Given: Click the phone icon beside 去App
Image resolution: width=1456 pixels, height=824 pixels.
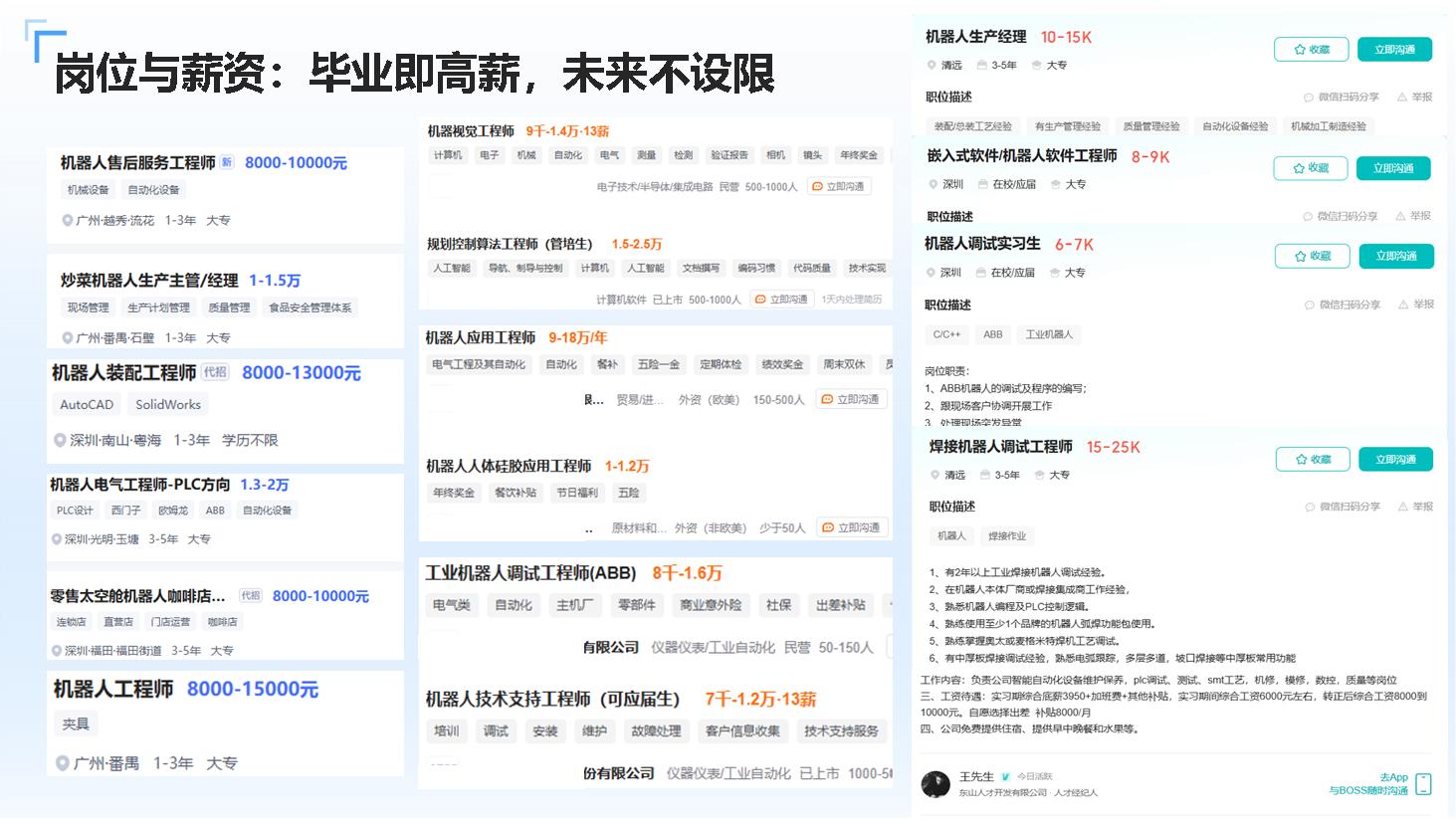Looking at the screenshot, I should tap(1423, 784).
